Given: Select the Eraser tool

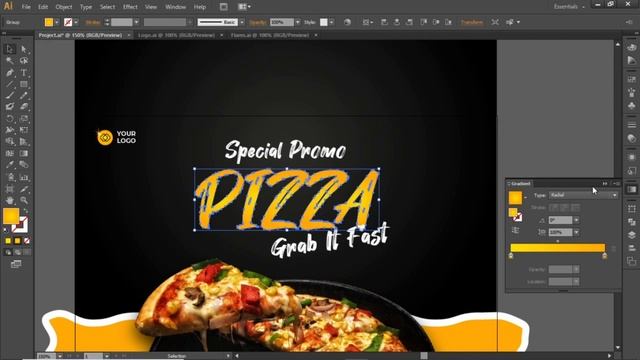Looking at the screenshot, I should coord(24,107).
